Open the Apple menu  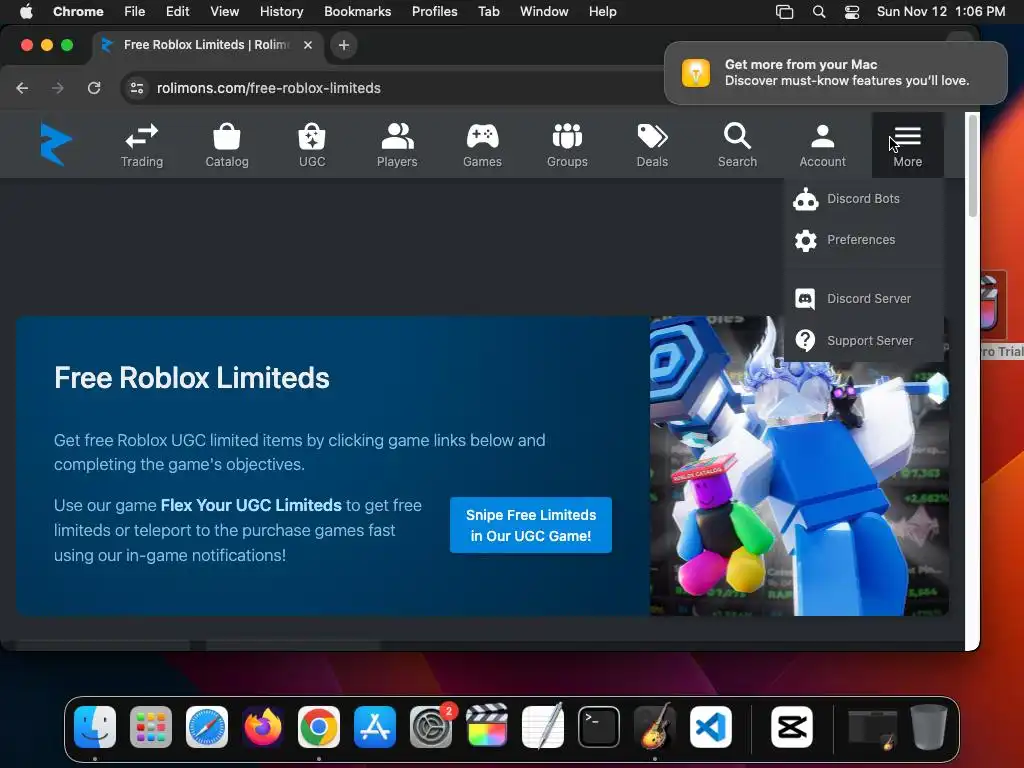click(x=26, y=11)
